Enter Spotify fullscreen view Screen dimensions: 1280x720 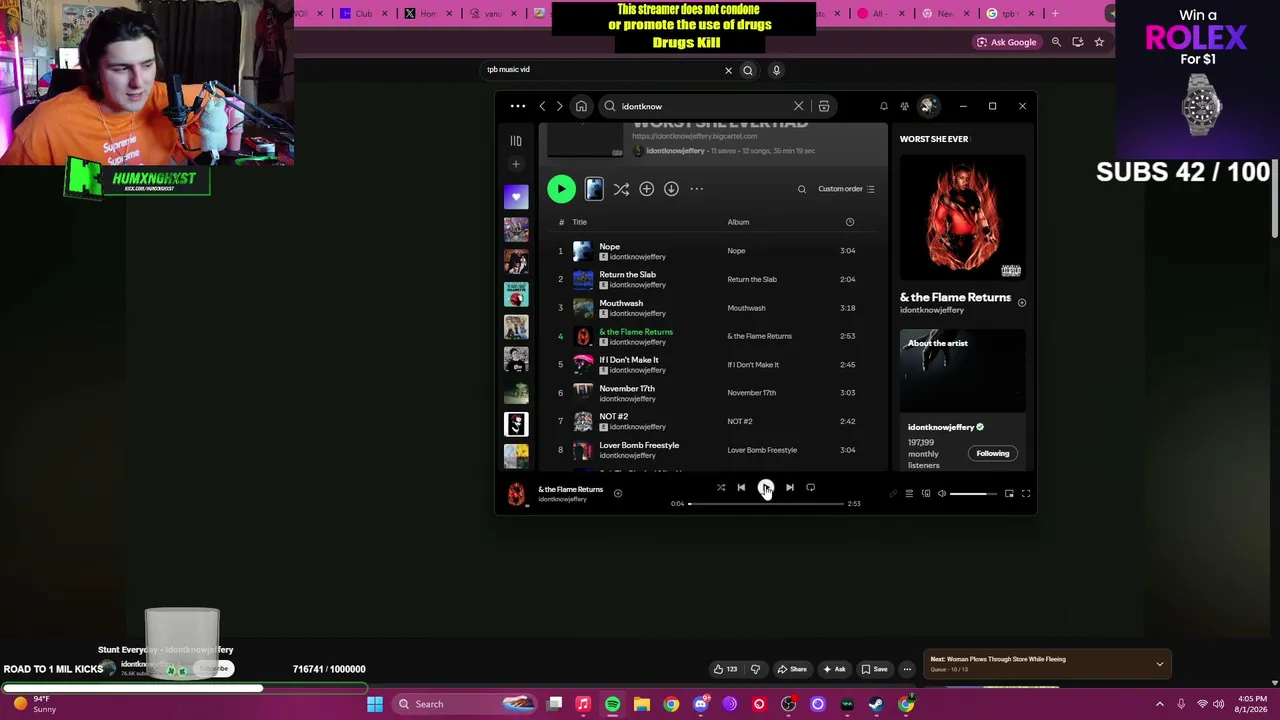[x=1025, y=494]
